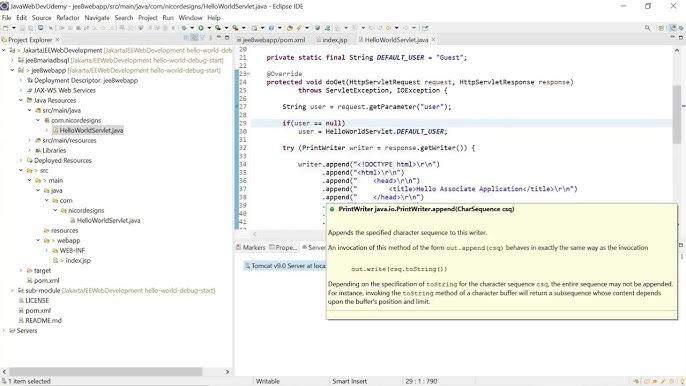Open the toolbar search magnifier icon

(x=647, y=28)
